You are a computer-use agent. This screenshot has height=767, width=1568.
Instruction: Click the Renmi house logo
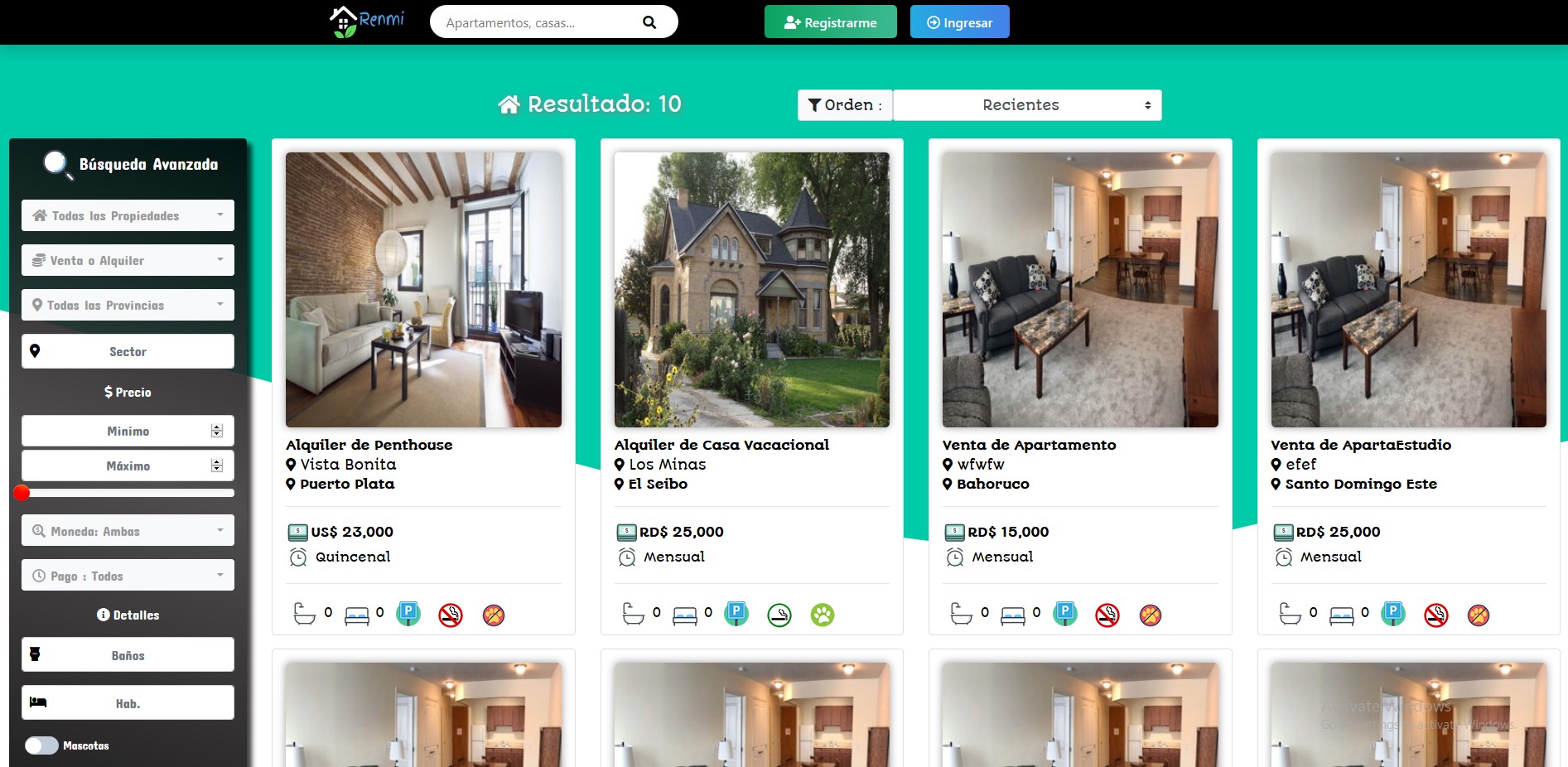click(x=367, y=22)
